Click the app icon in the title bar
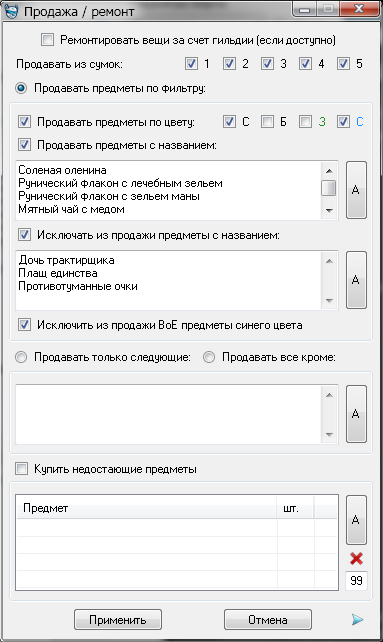The image size is (383, 642). point(11,11)
